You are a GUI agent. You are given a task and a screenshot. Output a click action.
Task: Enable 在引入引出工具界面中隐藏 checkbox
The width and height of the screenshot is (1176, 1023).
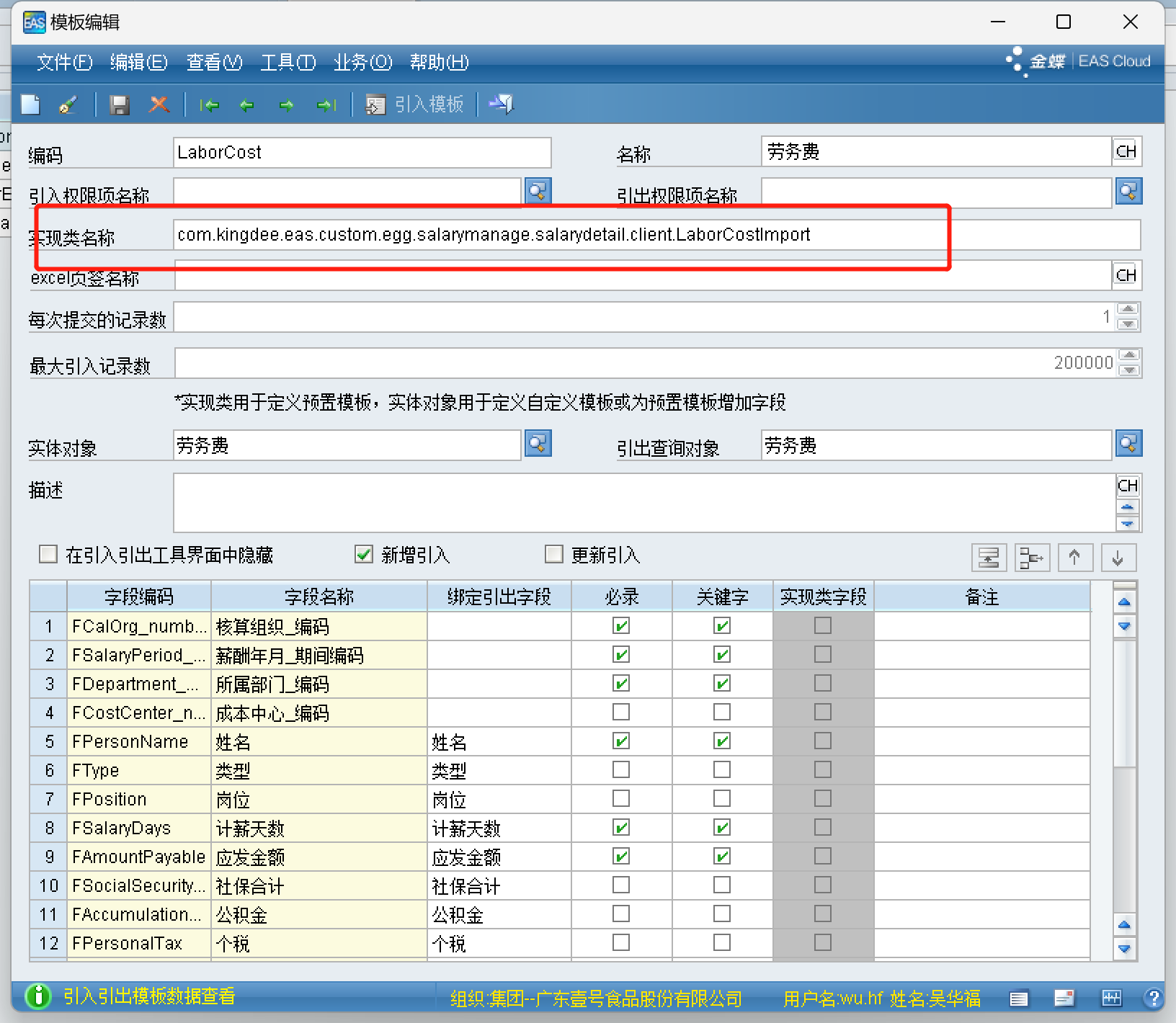[48, 554]
